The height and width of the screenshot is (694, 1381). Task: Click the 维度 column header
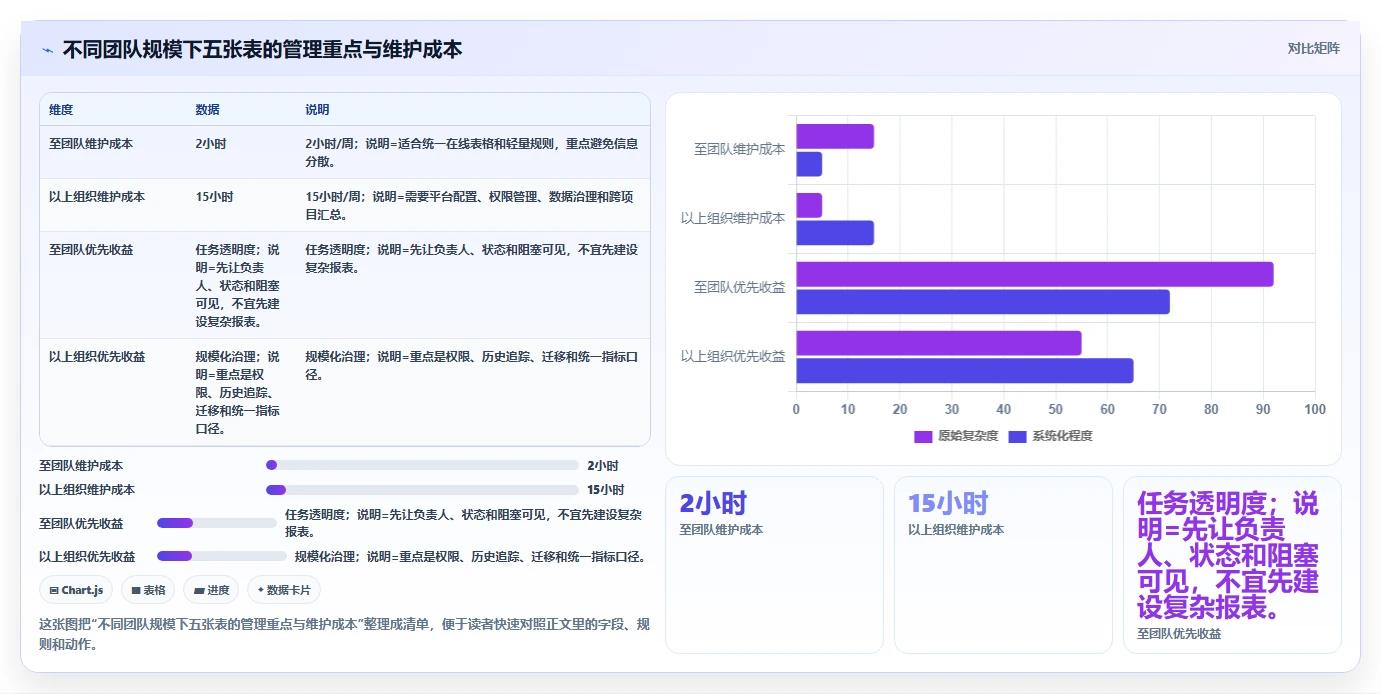pyautogui.click(x=61, y=110)
